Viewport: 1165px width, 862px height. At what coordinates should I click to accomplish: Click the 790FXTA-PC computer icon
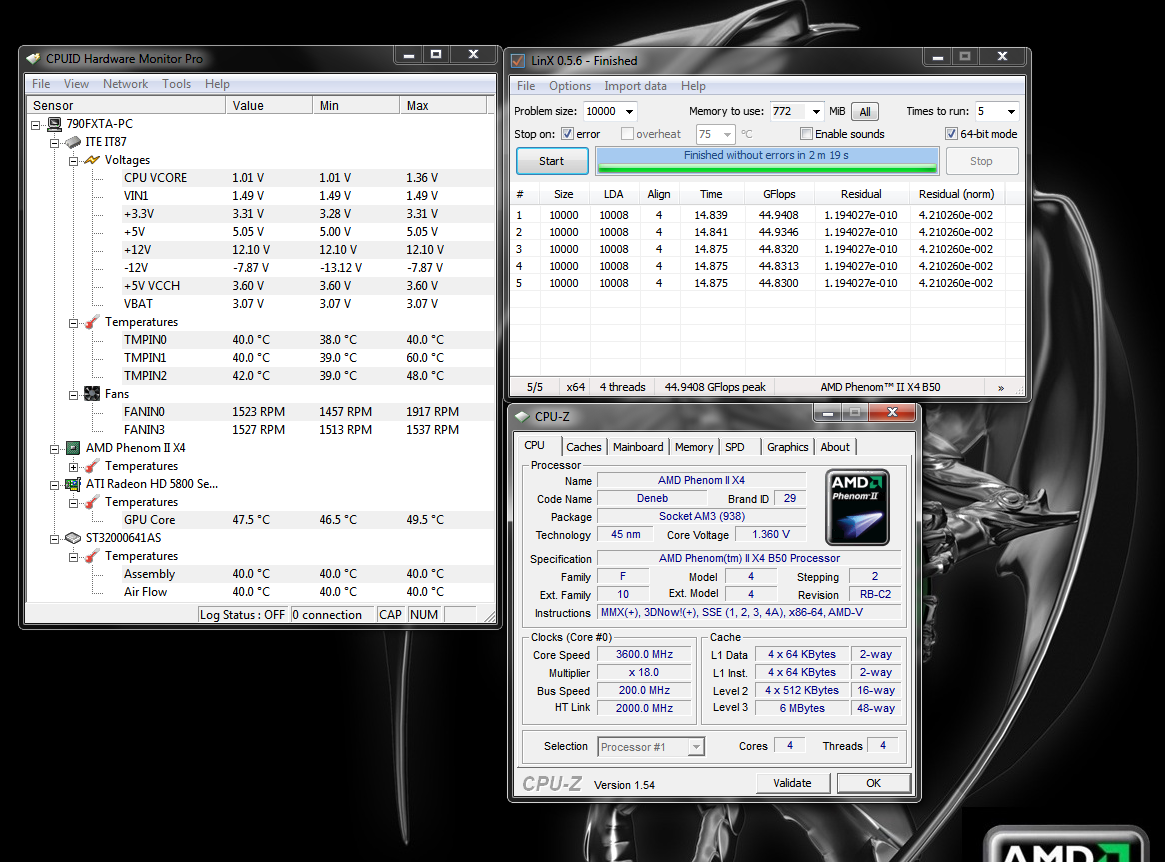(x=54, y=124)
